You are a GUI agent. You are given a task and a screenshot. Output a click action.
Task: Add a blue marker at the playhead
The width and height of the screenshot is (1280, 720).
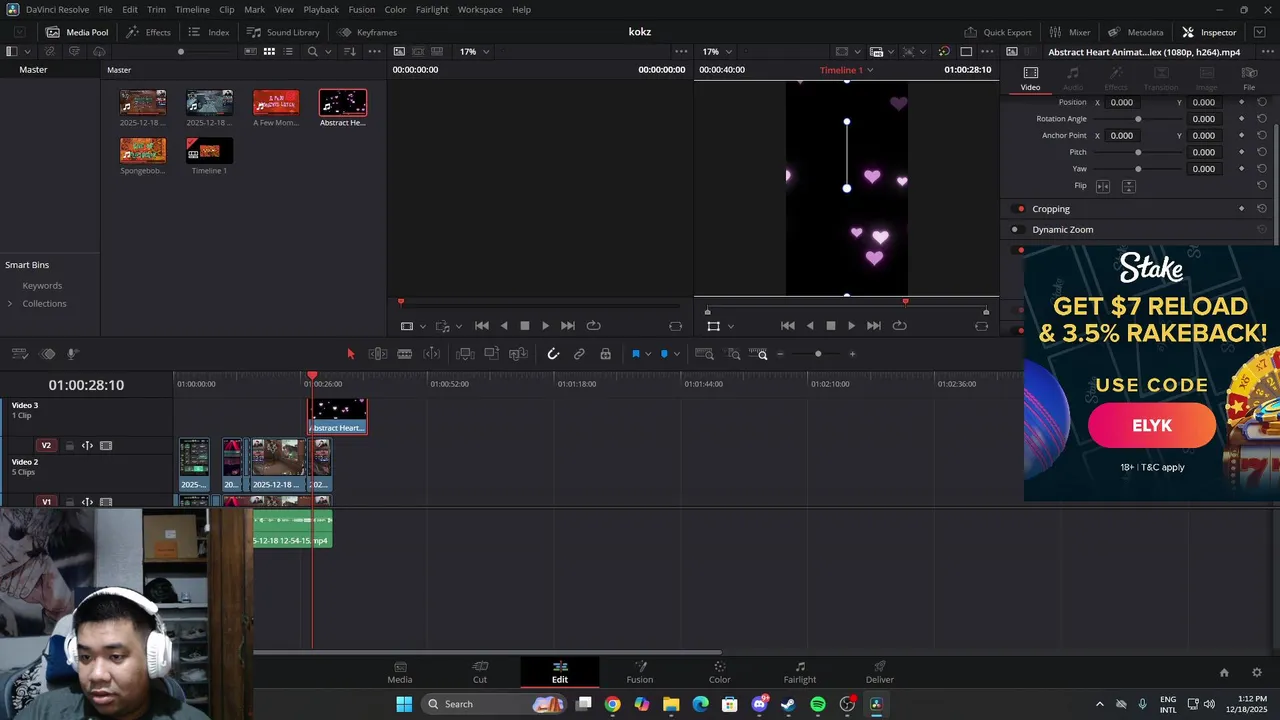[664, 354]
